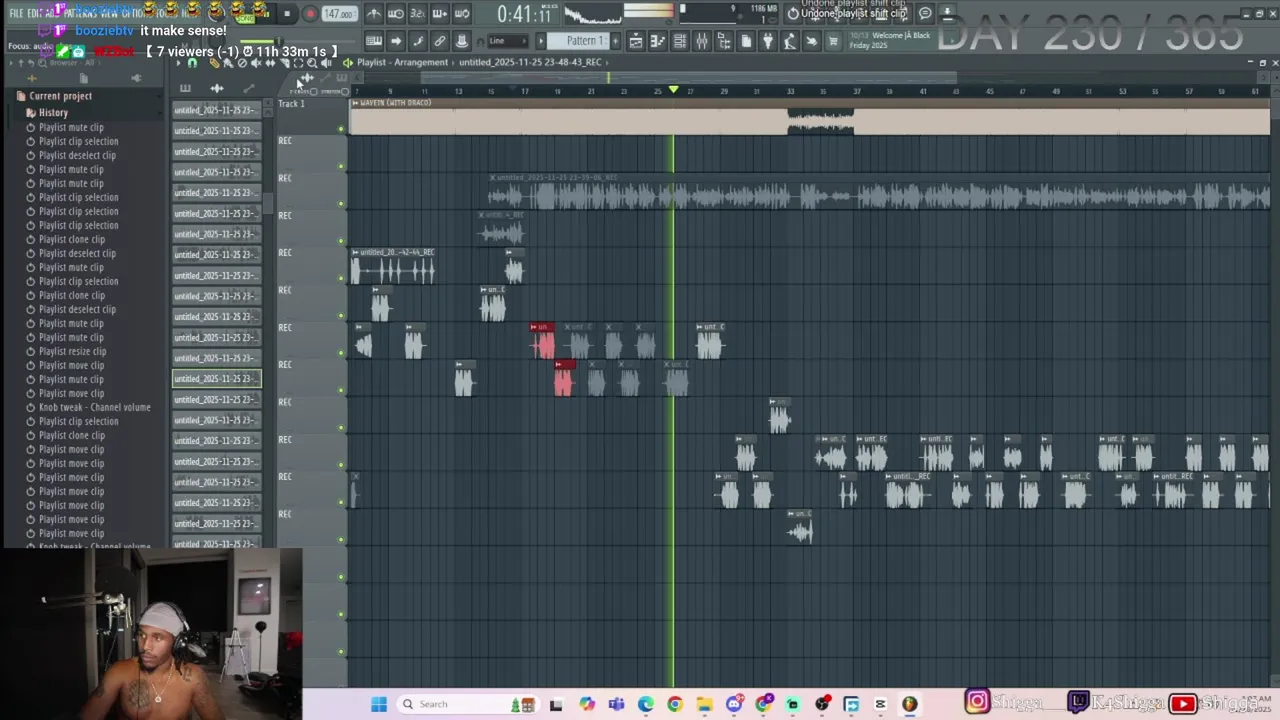1280x720 pixels.
Task: Select the pencil draw tool in playlist toolbar
Action: coord(215,63)
